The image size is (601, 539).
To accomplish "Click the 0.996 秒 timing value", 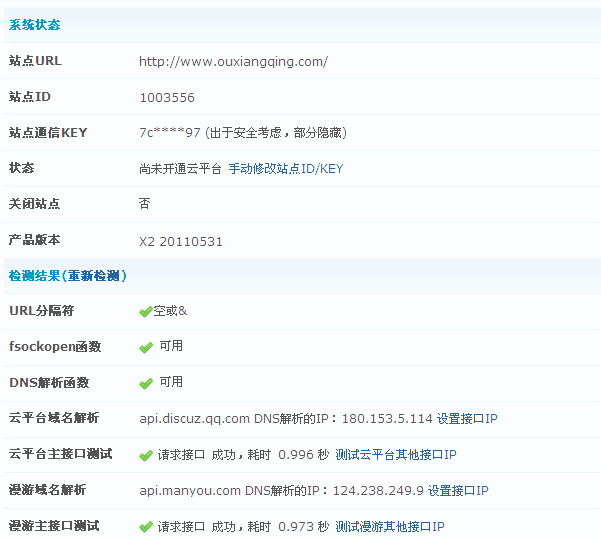I will (x=304, y=455).
